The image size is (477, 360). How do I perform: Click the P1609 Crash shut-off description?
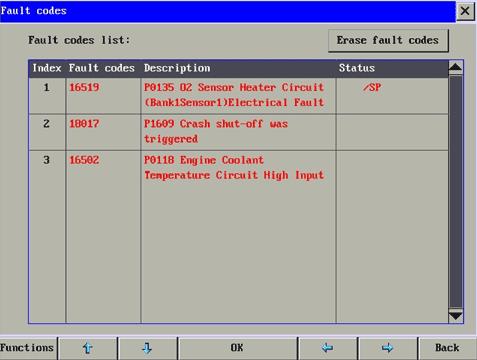[216, 131]
